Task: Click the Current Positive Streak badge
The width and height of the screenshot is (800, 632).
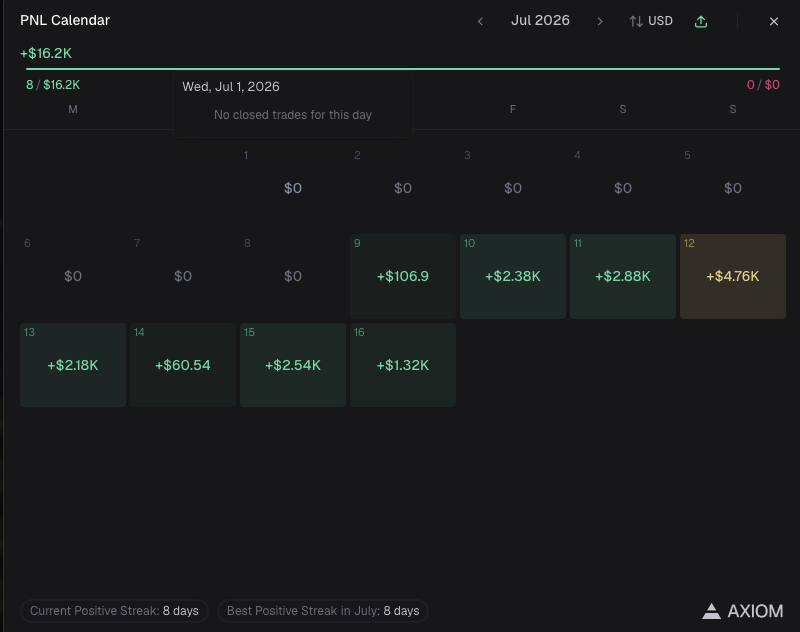Action: click(114, 611)
